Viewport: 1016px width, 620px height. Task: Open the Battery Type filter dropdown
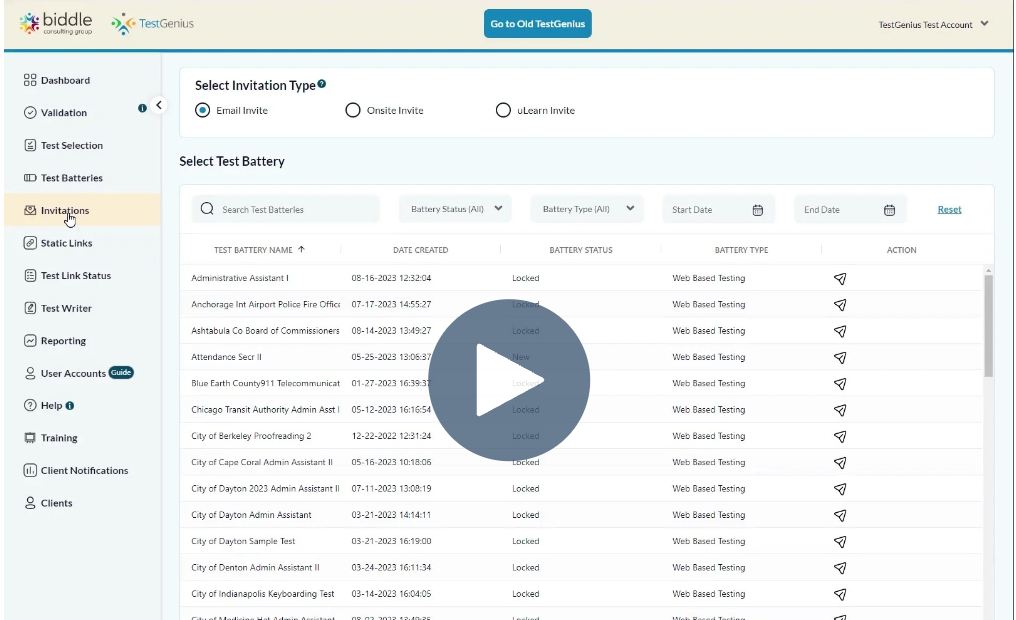(587, 209)
